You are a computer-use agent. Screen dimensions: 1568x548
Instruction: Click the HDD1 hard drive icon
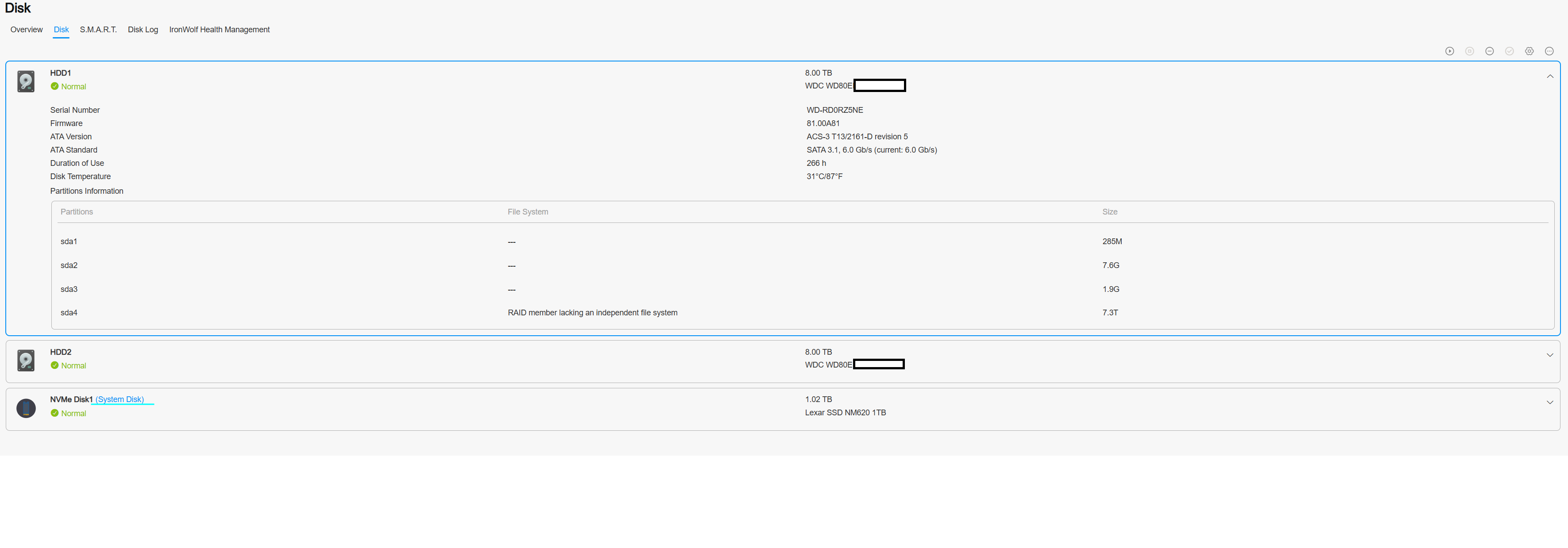click(x=26, y=81)
